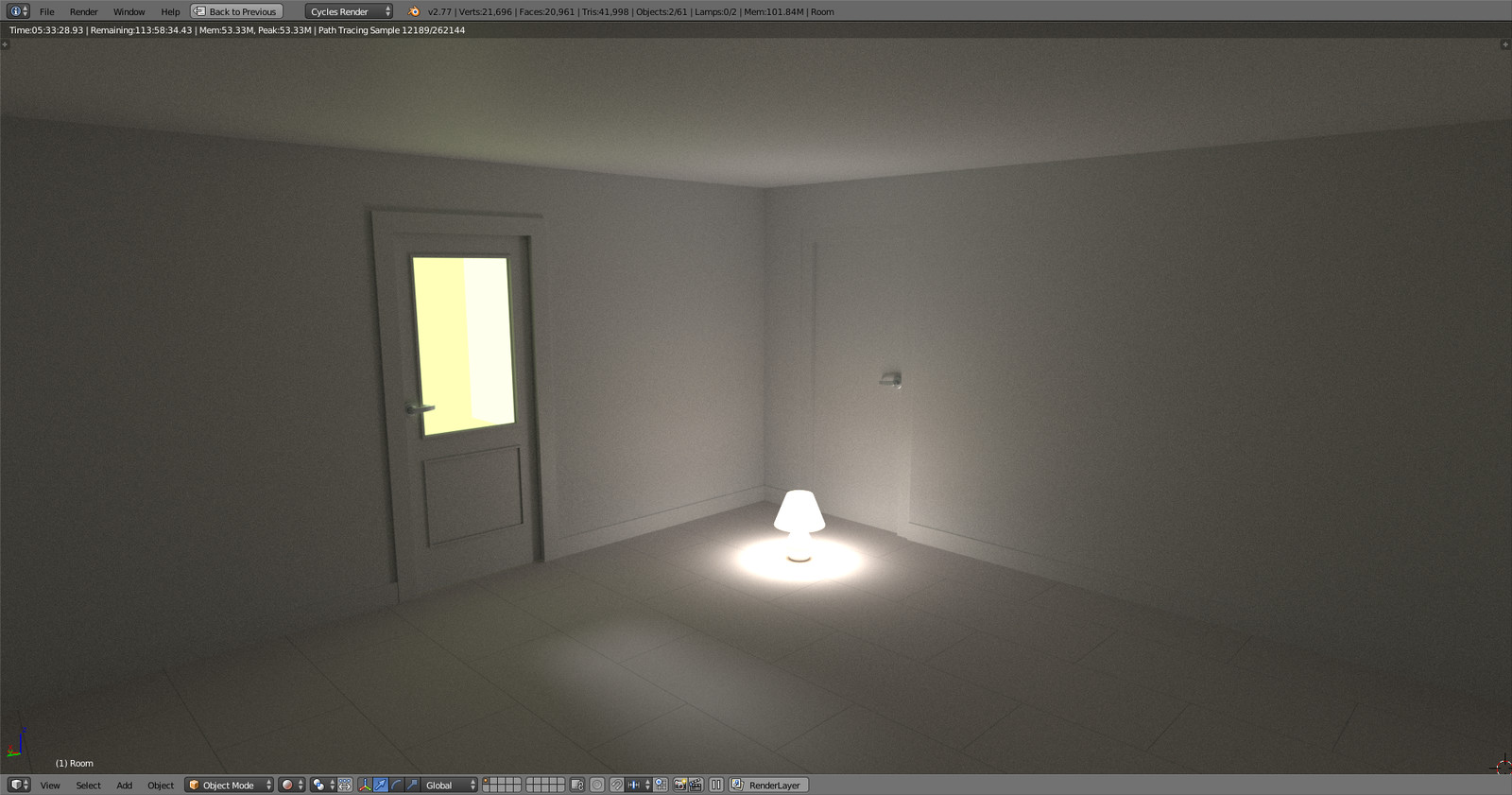Open the Info editor type selector
This screenshot has width=1512, height=795.
18,11
